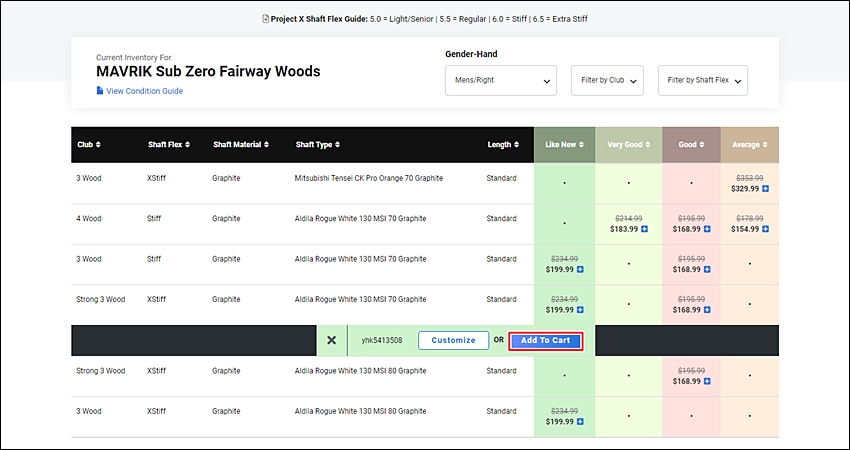Click plus icon beside $154.99 Average price
The image size is (850, 450).
(x=765, y=229)
